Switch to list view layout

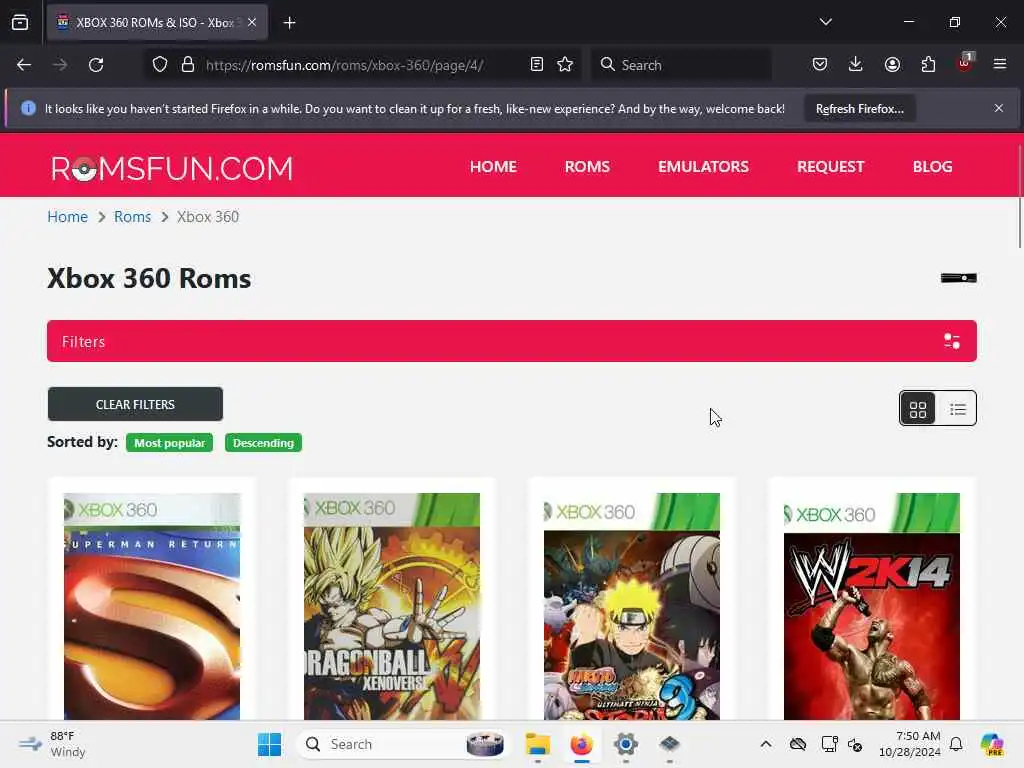[957, 409]
